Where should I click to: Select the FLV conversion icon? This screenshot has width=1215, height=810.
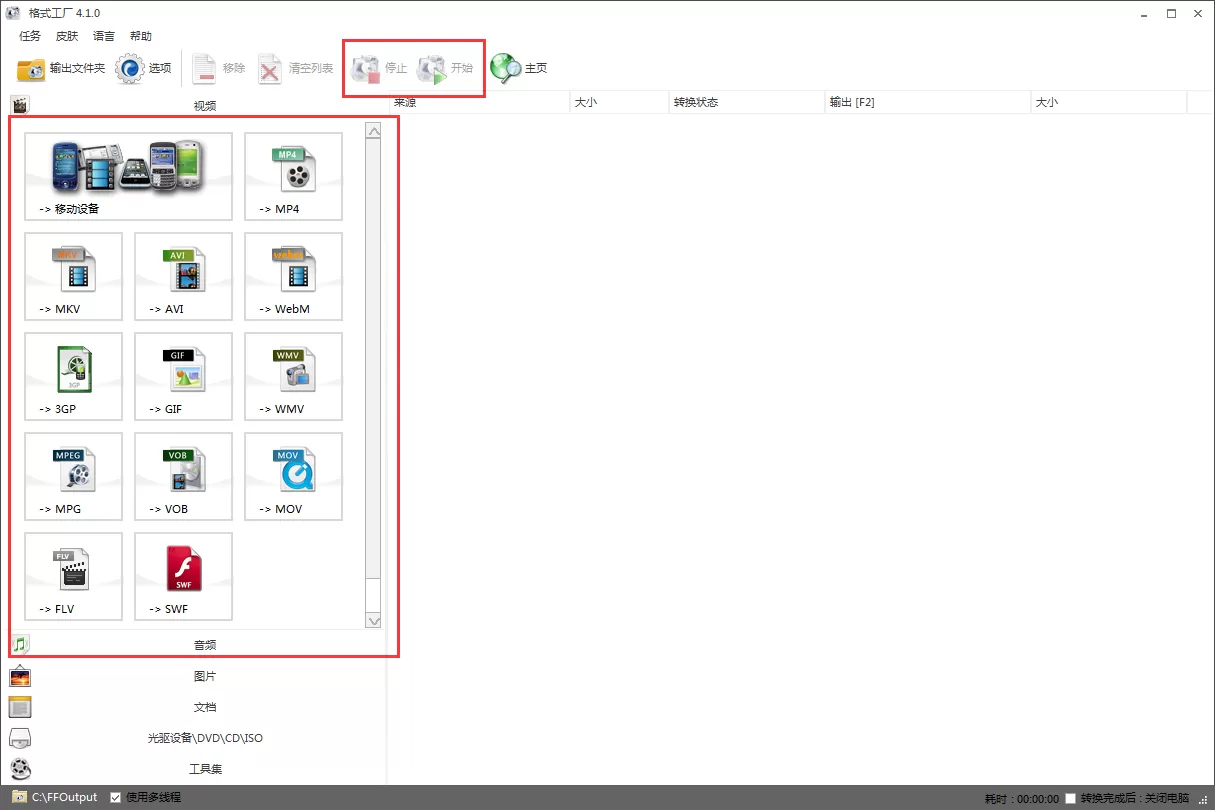pyautogui.click(x=73, y=576)
